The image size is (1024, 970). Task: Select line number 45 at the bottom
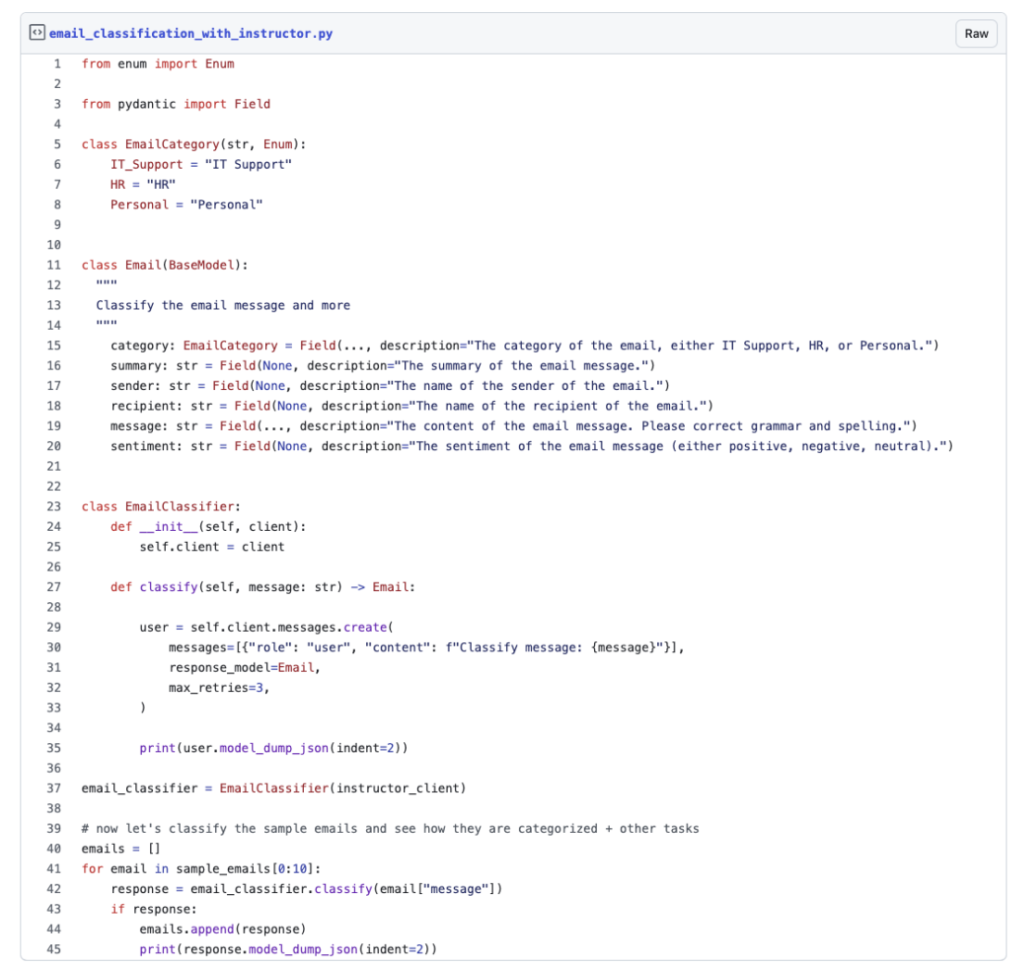pos(54,949)
